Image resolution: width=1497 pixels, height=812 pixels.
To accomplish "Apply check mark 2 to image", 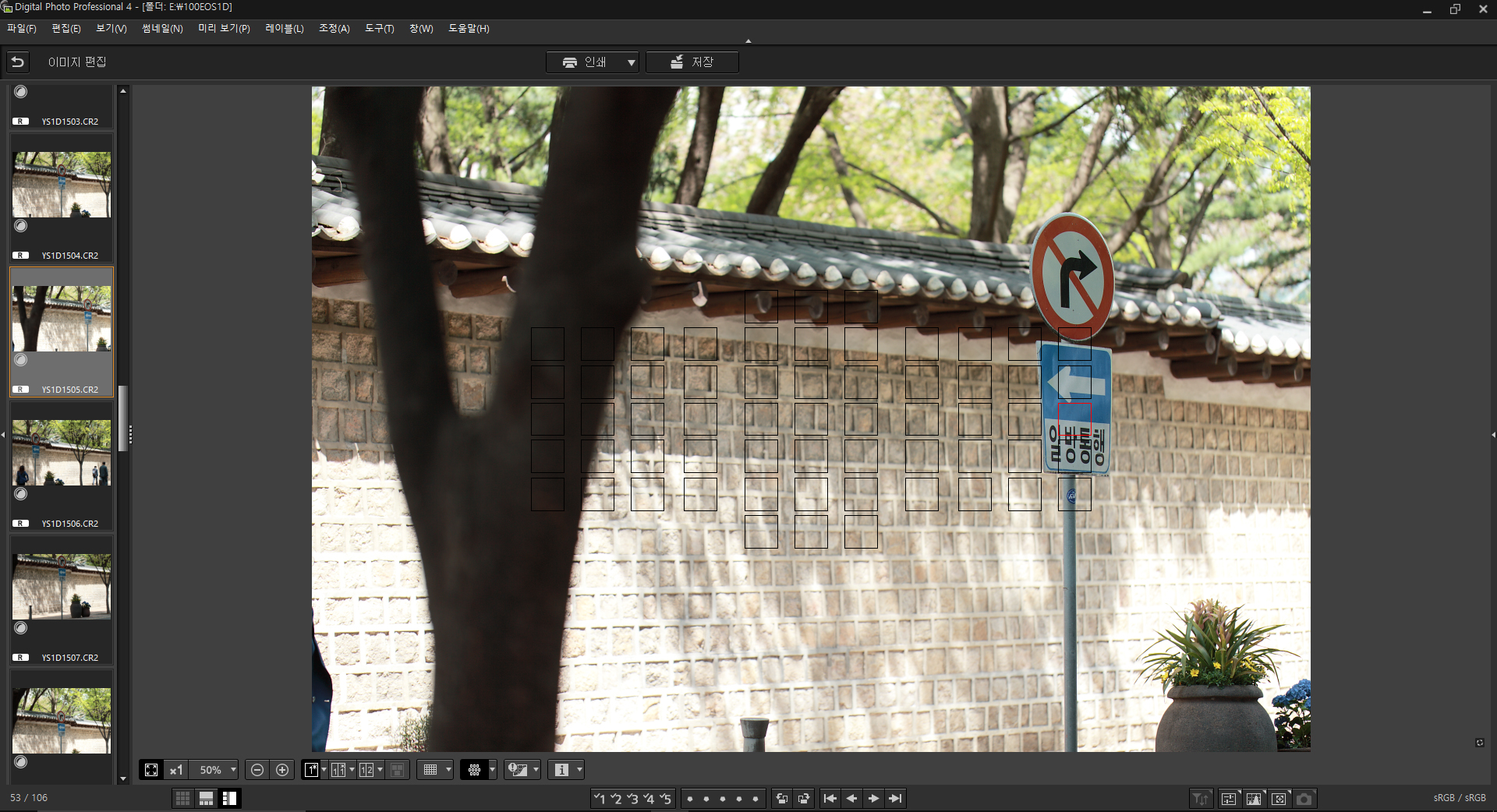I will [616, 798].
